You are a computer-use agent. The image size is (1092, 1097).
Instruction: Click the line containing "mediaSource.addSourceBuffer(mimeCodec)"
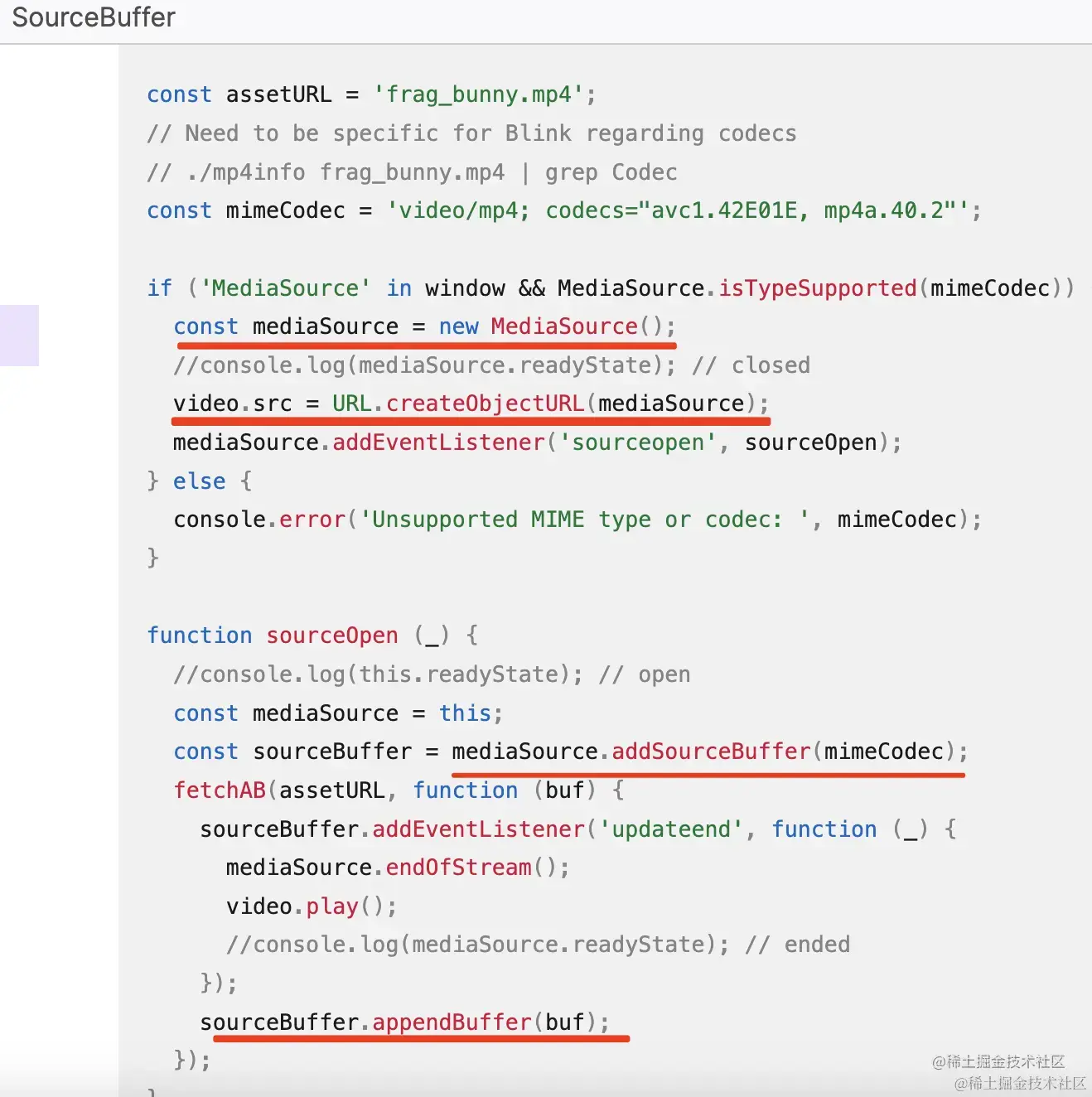point(570,751)
